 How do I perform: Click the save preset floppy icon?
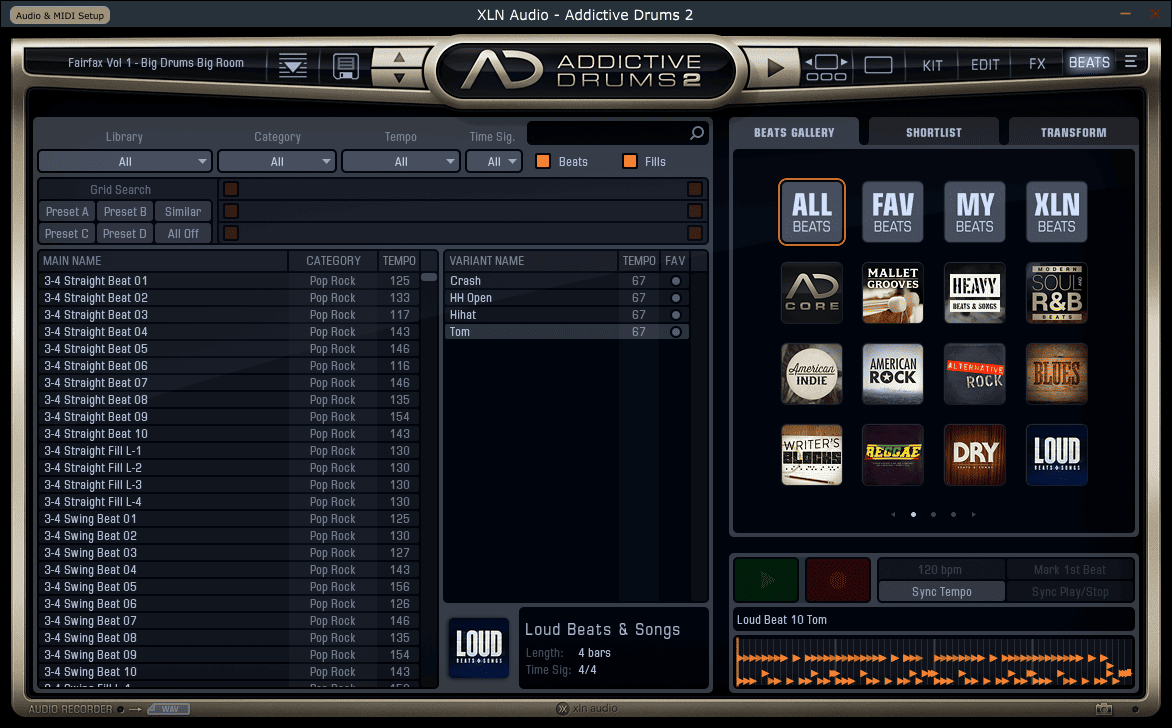[x=345, y=66]
